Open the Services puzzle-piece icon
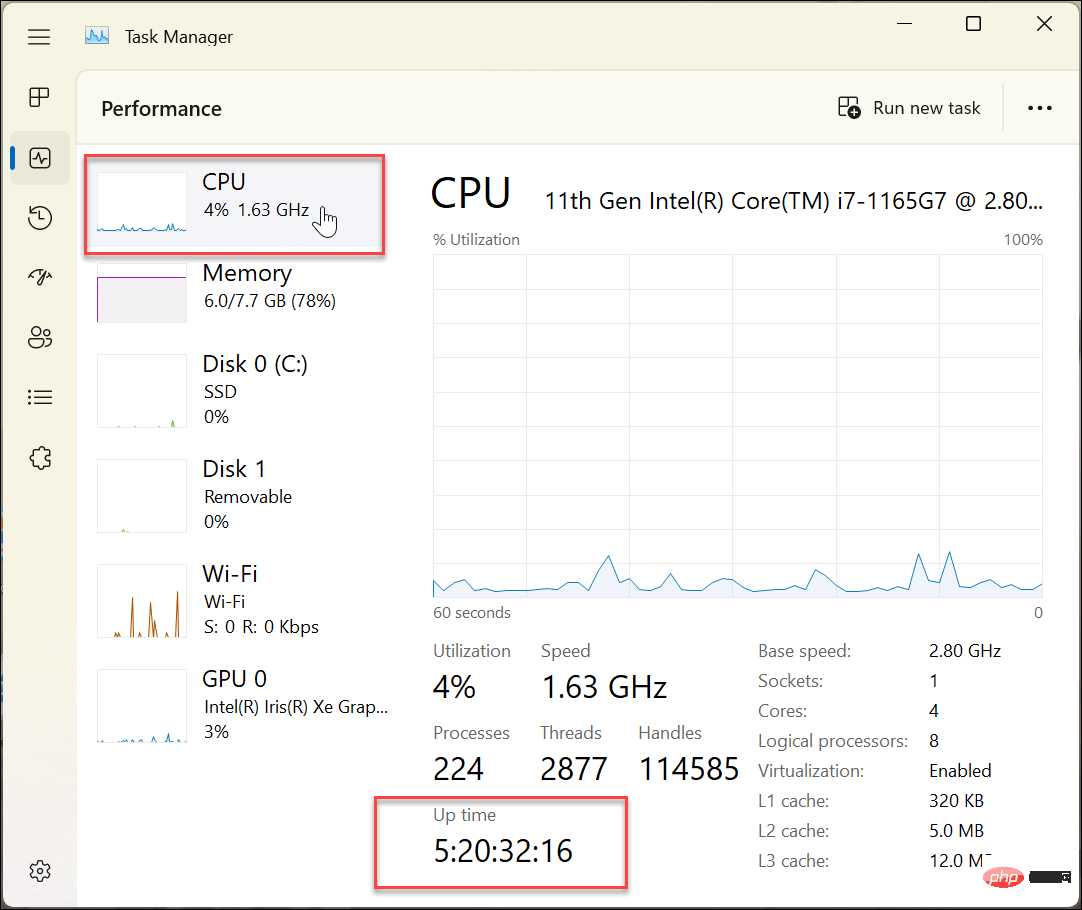 coord(40,457)
